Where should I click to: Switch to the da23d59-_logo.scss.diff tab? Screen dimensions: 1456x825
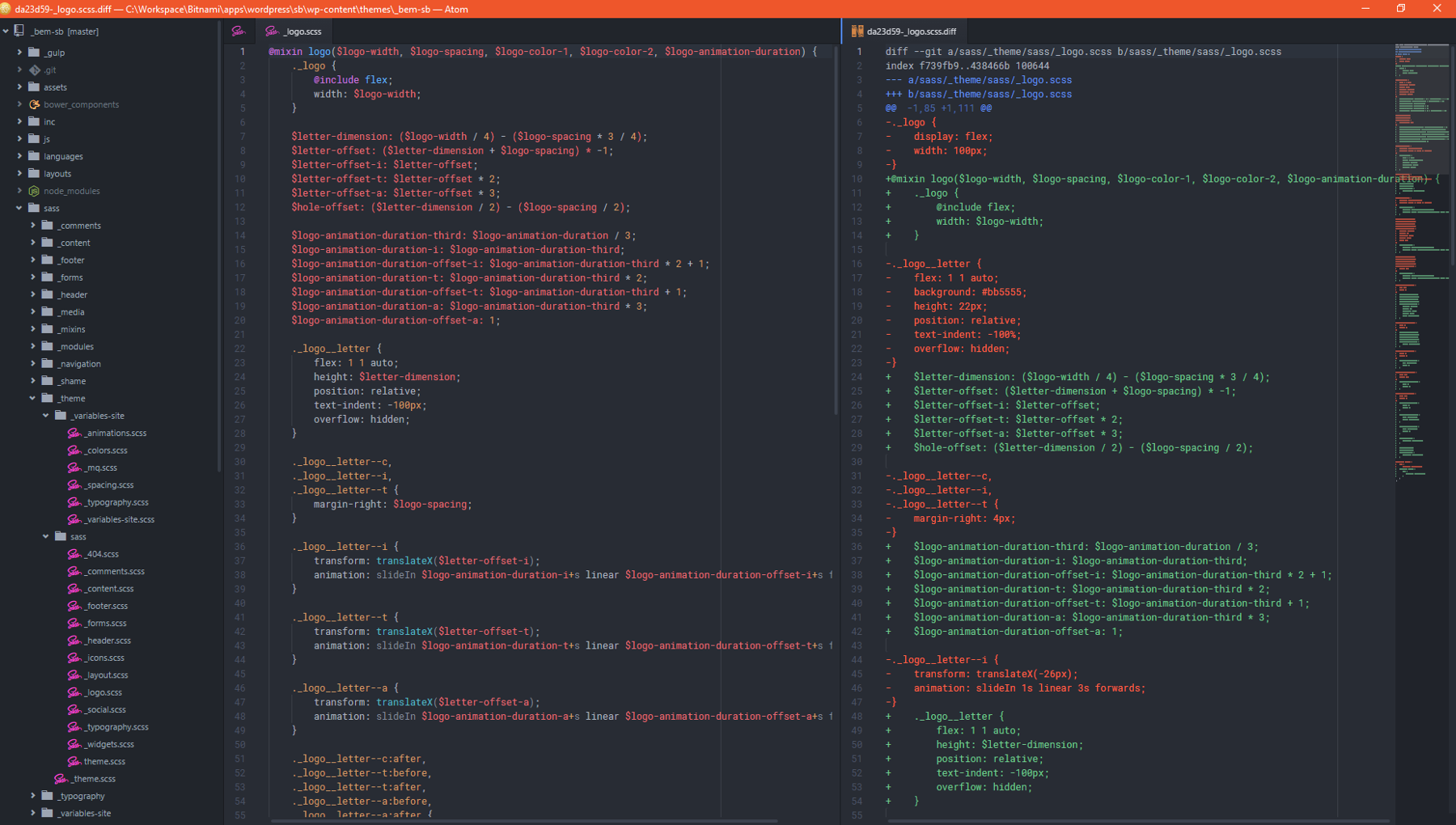pos(904,32)
